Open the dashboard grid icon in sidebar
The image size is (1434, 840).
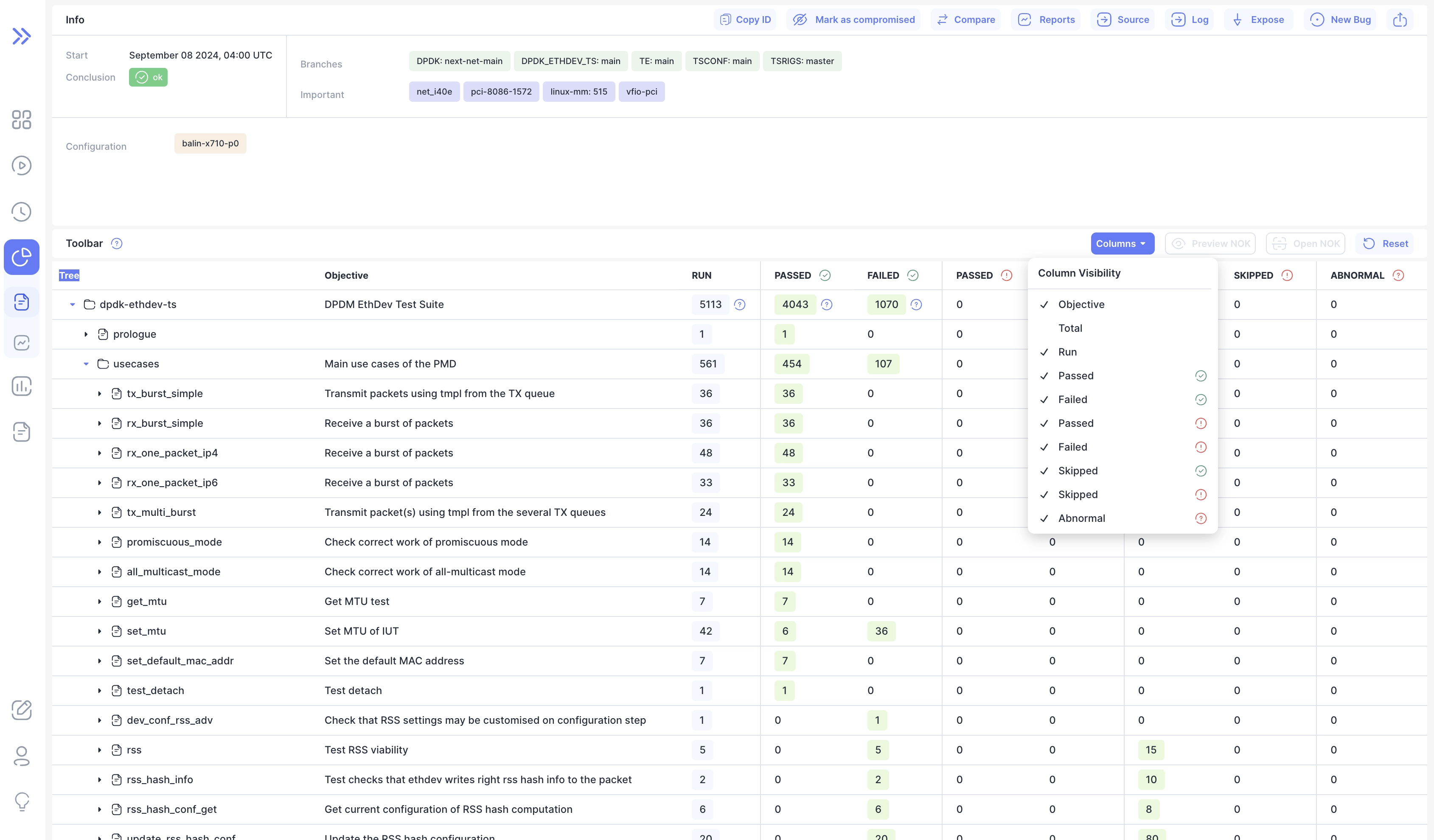coord(22,120)
